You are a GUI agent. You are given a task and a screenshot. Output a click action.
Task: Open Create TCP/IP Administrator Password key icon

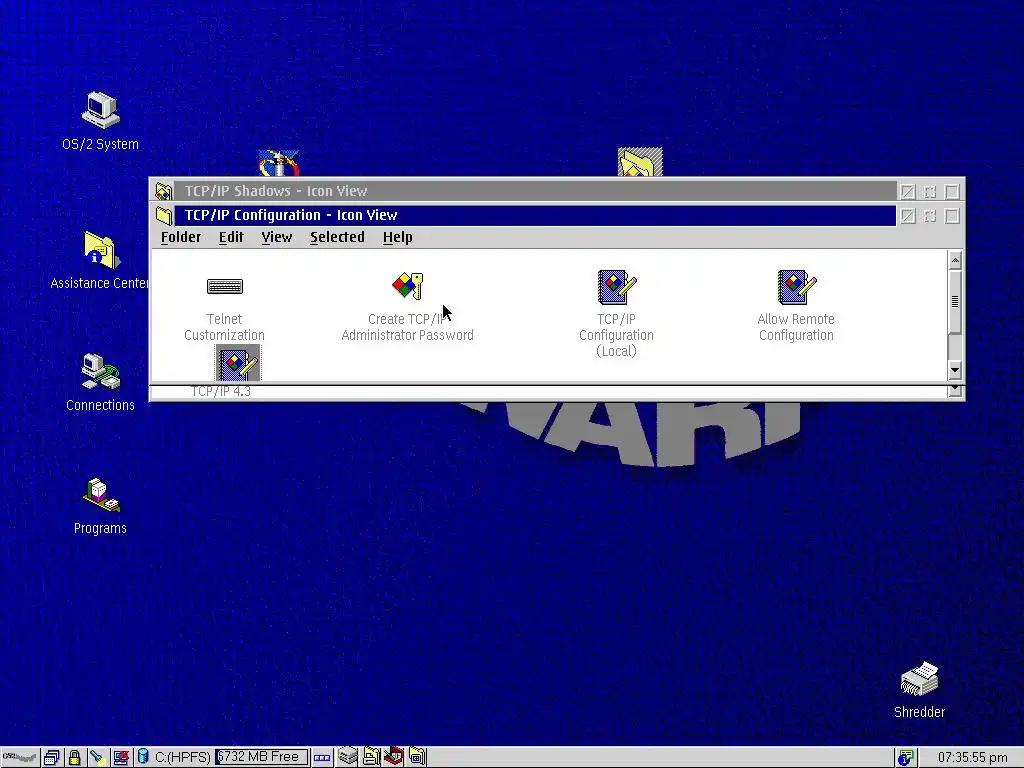click(x=408, y=286)
